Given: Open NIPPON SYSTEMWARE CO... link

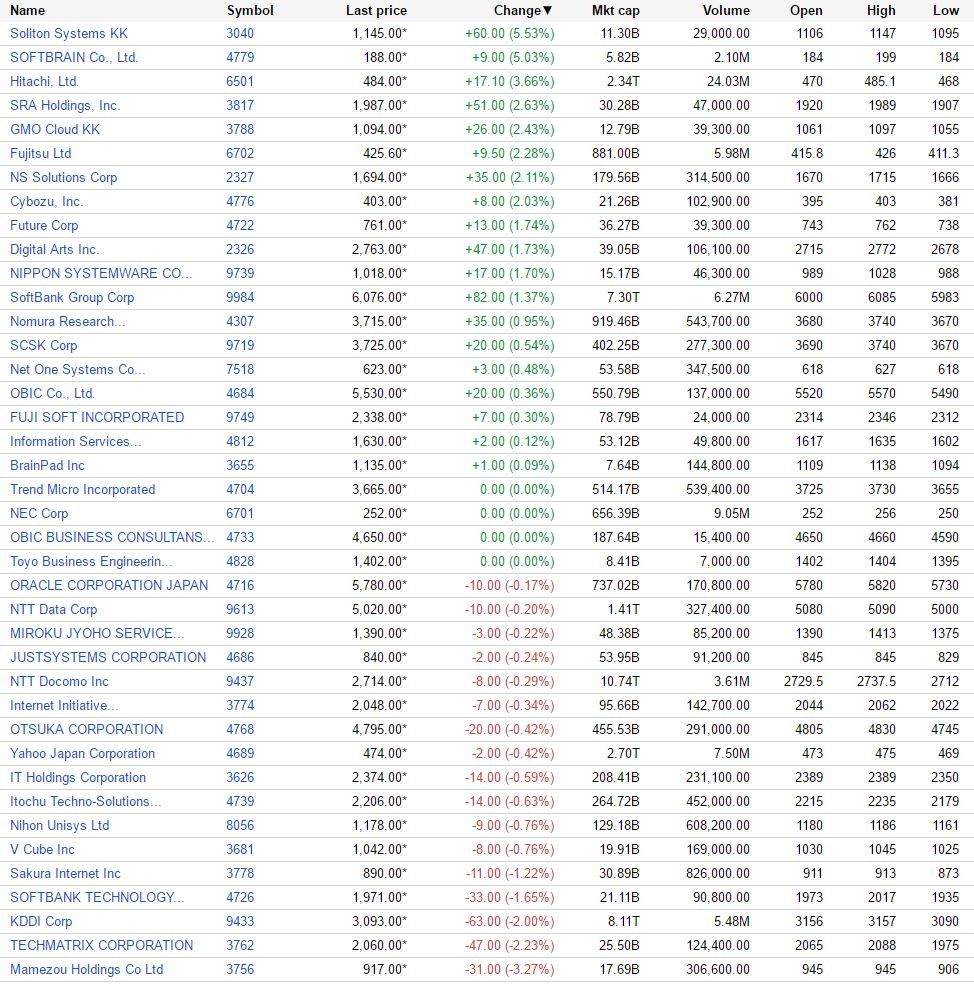Looking at the screenshot, I should coord(101,274).
